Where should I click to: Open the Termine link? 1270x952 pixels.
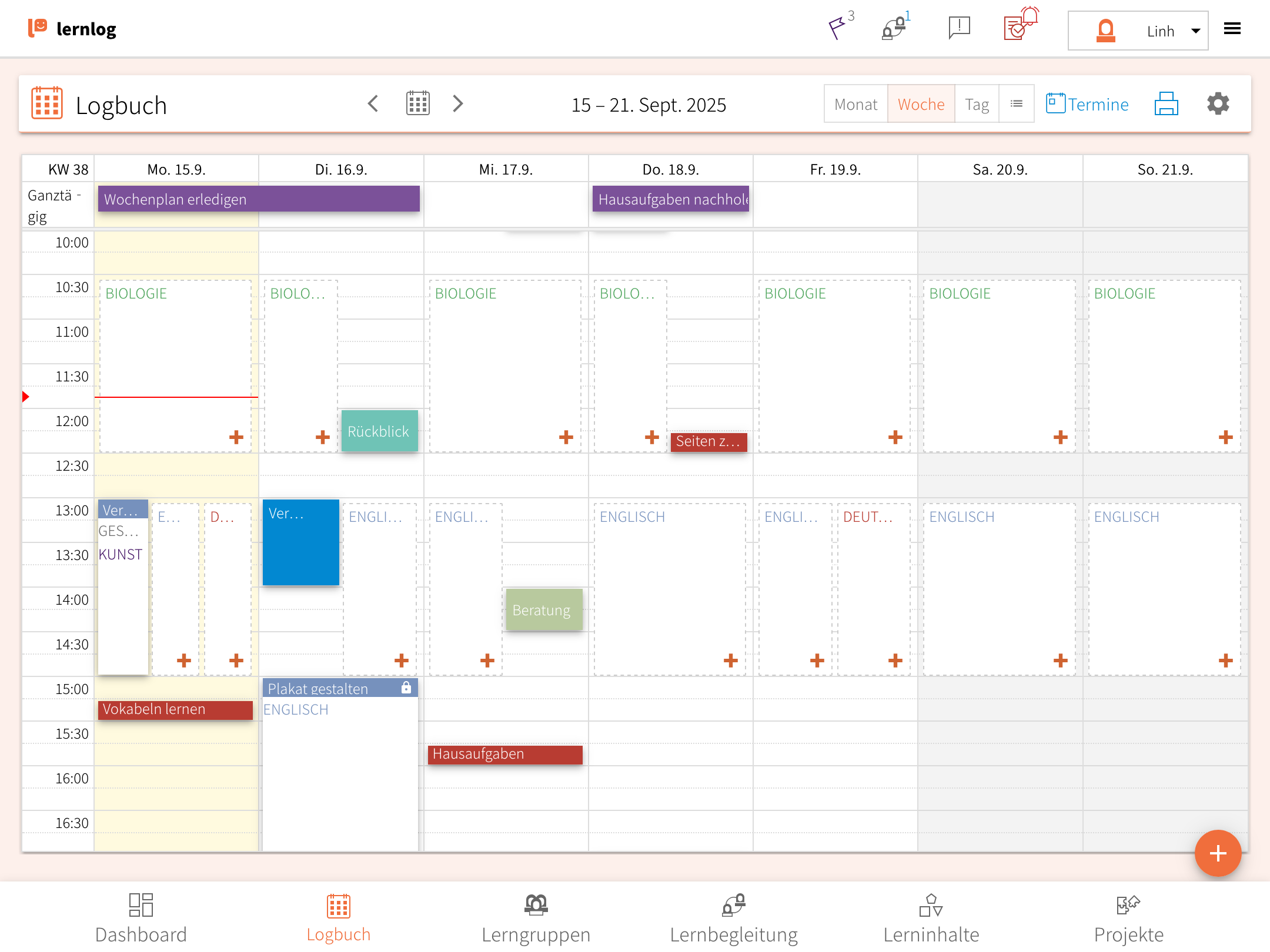(x=1087, y=104)
